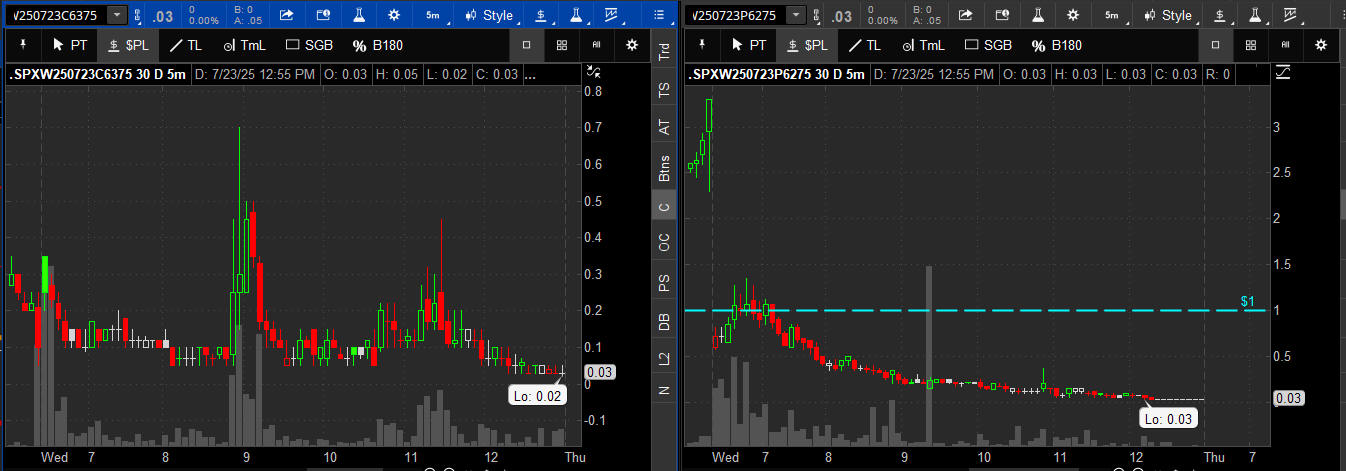Expand the symbol dropdown next to 250723C6375
This screenshot has height=471, width=1346.
(117, 15)
